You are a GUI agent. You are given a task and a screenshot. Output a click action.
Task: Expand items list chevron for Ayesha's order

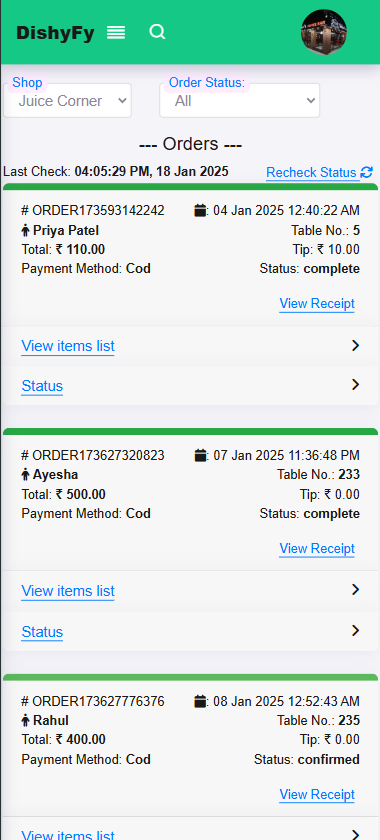[355, 590]
